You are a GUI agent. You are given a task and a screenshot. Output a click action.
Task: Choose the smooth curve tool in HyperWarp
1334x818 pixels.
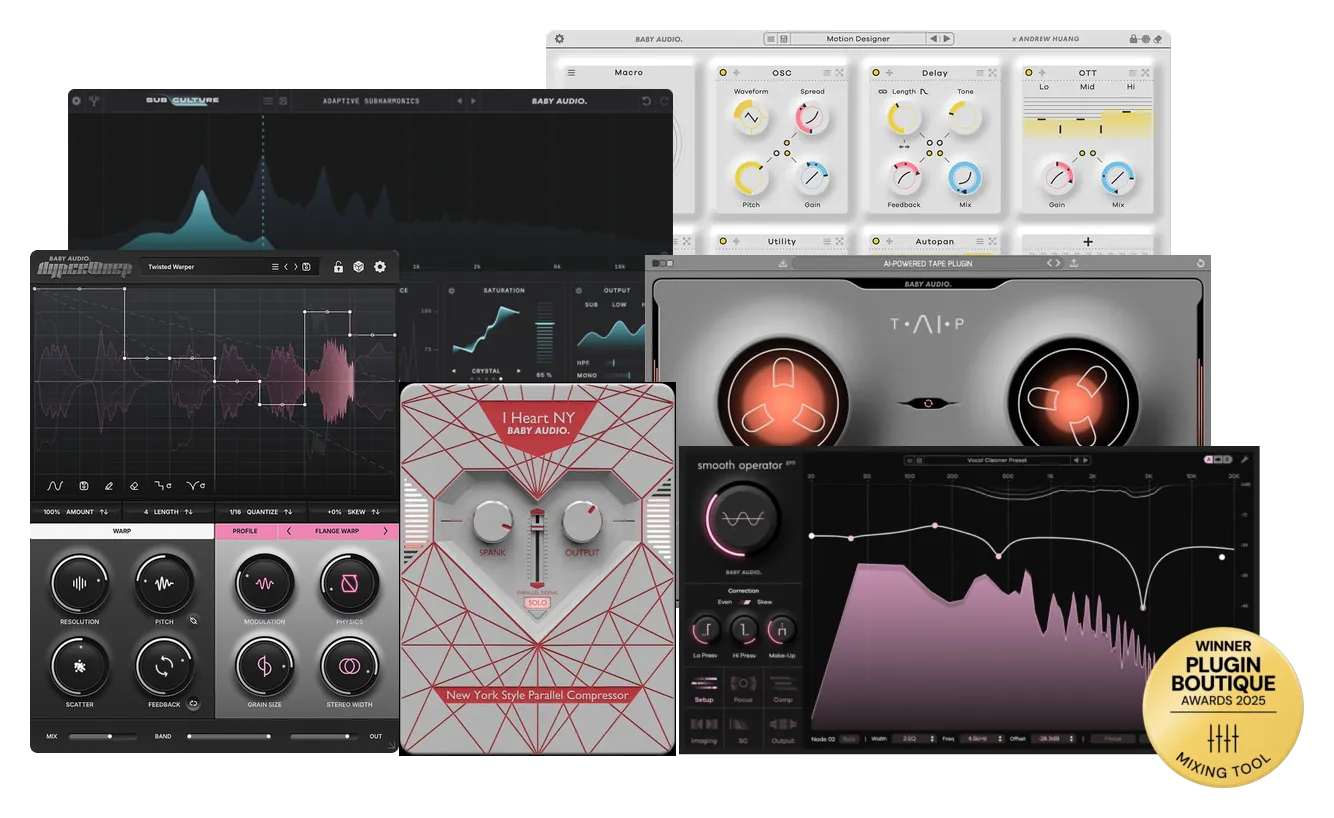[56, 486]
